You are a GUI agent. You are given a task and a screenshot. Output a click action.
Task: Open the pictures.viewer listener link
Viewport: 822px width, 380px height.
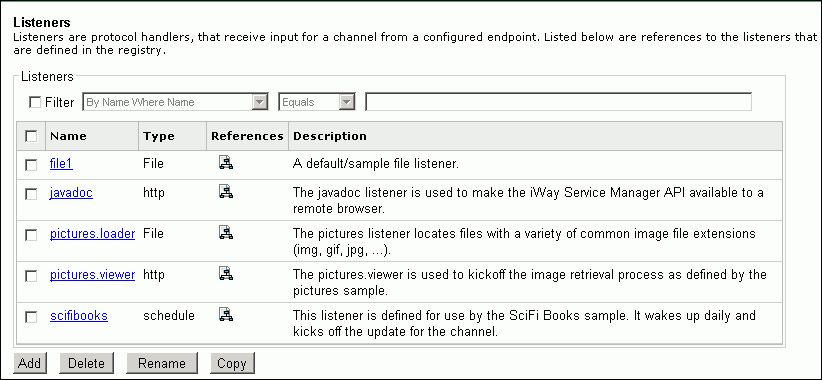[x=92, y=274]
